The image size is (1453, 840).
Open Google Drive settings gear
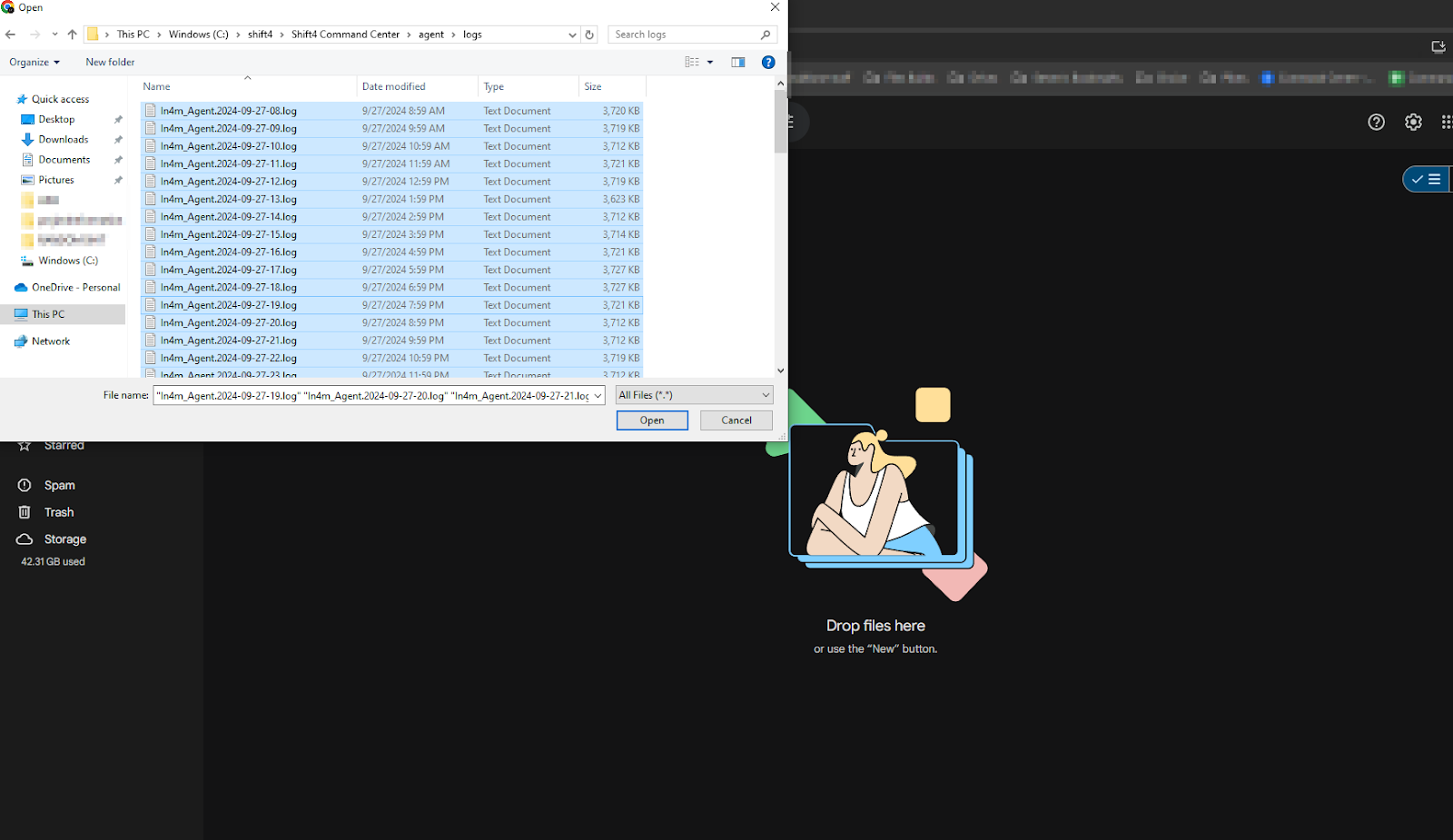point(1413,122)
